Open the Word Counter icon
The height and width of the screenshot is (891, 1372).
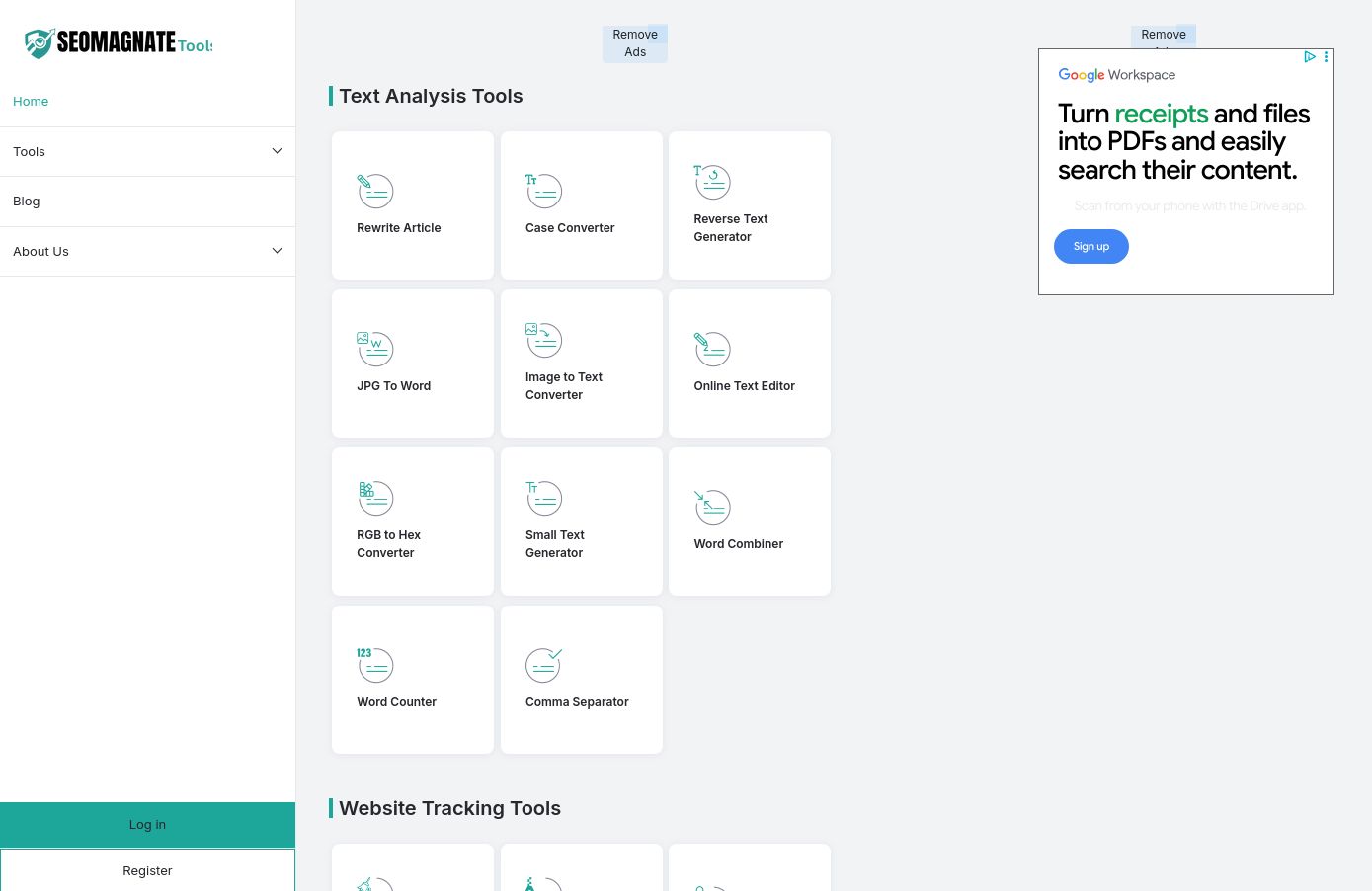click(374, 665)
